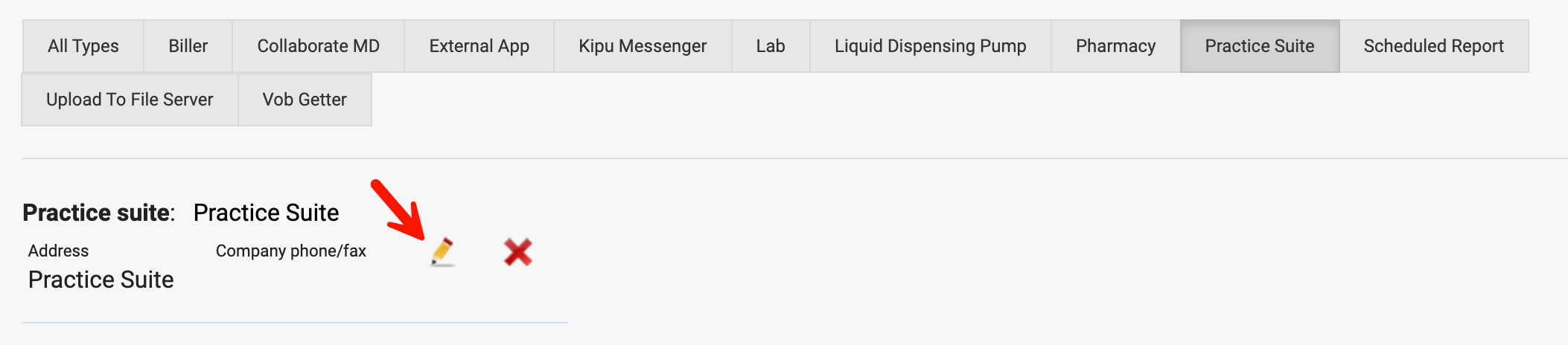Click the Company phone/fax label
The height and width of the screenshot is (345, 1568).
point(291,251)
